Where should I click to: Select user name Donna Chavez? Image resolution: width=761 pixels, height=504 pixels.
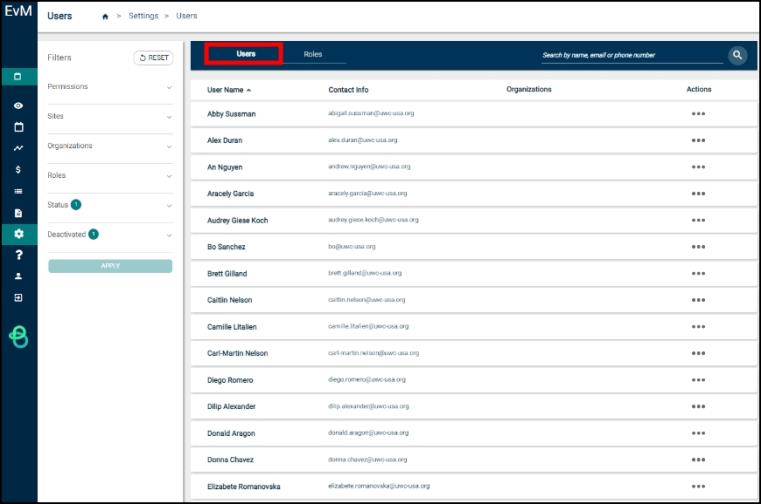point(230,460)
